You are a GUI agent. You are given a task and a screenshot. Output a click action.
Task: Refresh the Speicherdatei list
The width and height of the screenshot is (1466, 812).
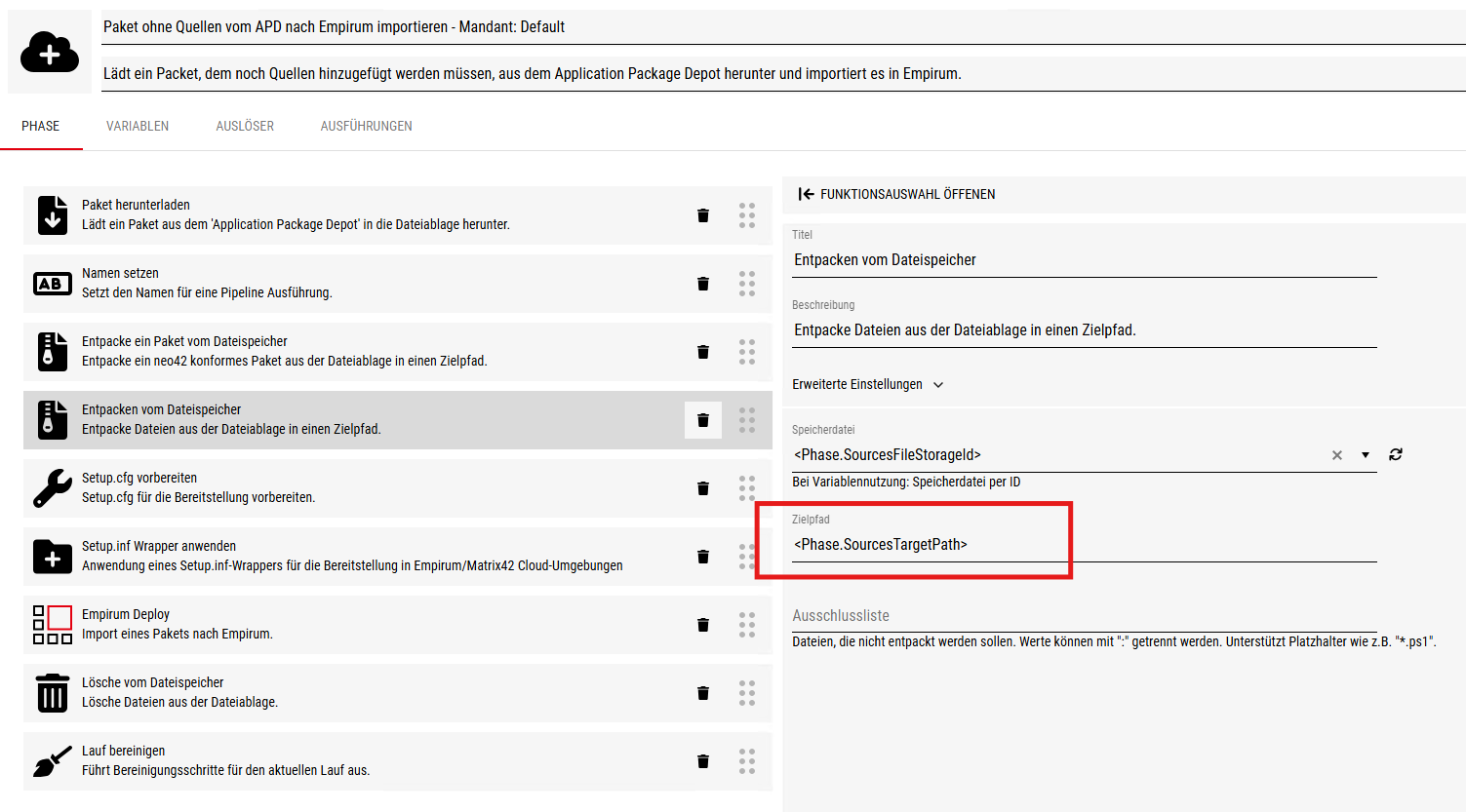pyautogui.click(x=1396, y=455)
